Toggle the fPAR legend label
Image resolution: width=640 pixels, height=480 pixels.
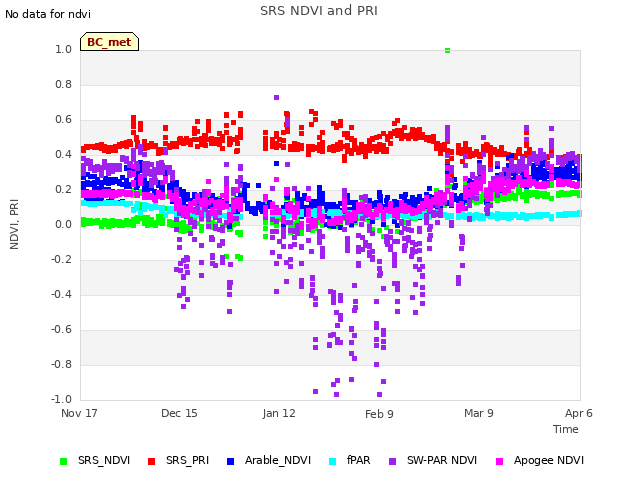pos(359,460)
